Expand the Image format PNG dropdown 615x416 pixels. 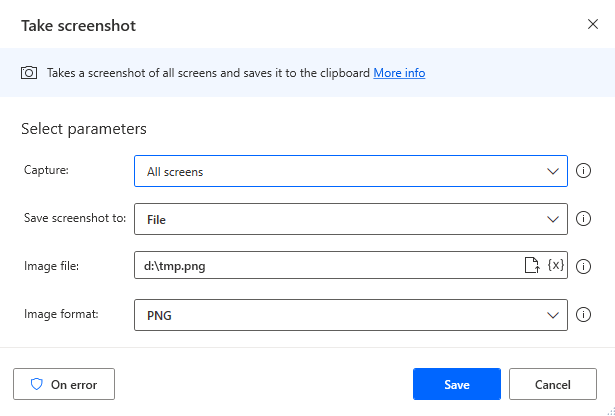350,315
